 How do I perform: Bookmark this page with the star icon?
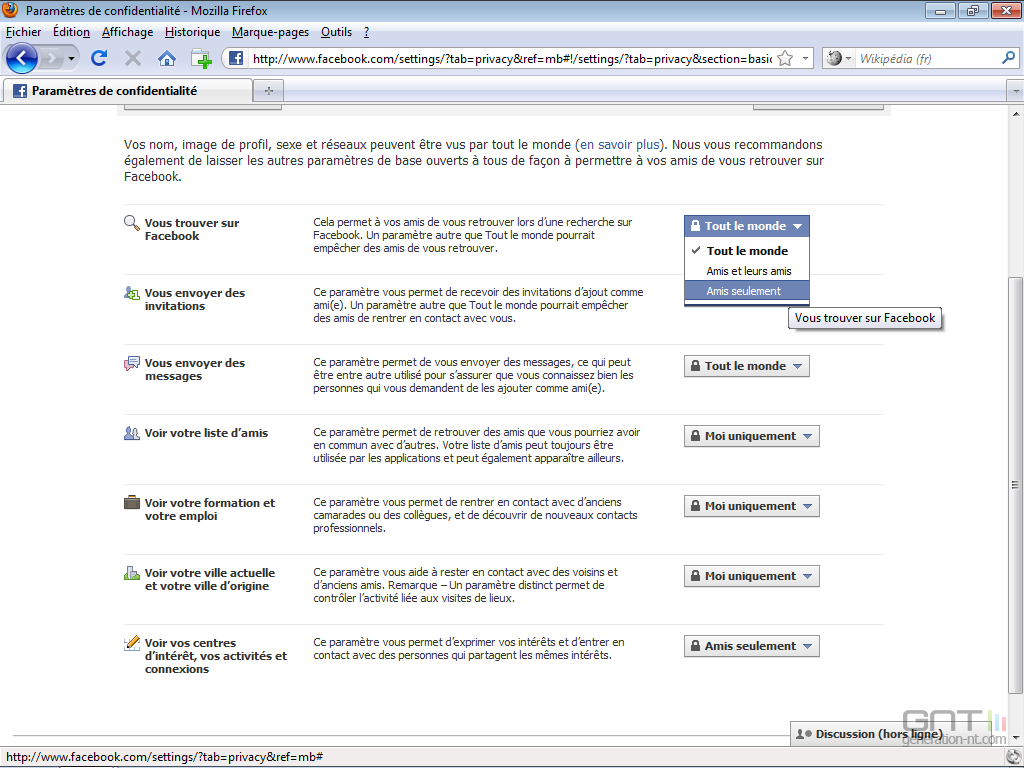pyautogui.click(x=786, y=58)
